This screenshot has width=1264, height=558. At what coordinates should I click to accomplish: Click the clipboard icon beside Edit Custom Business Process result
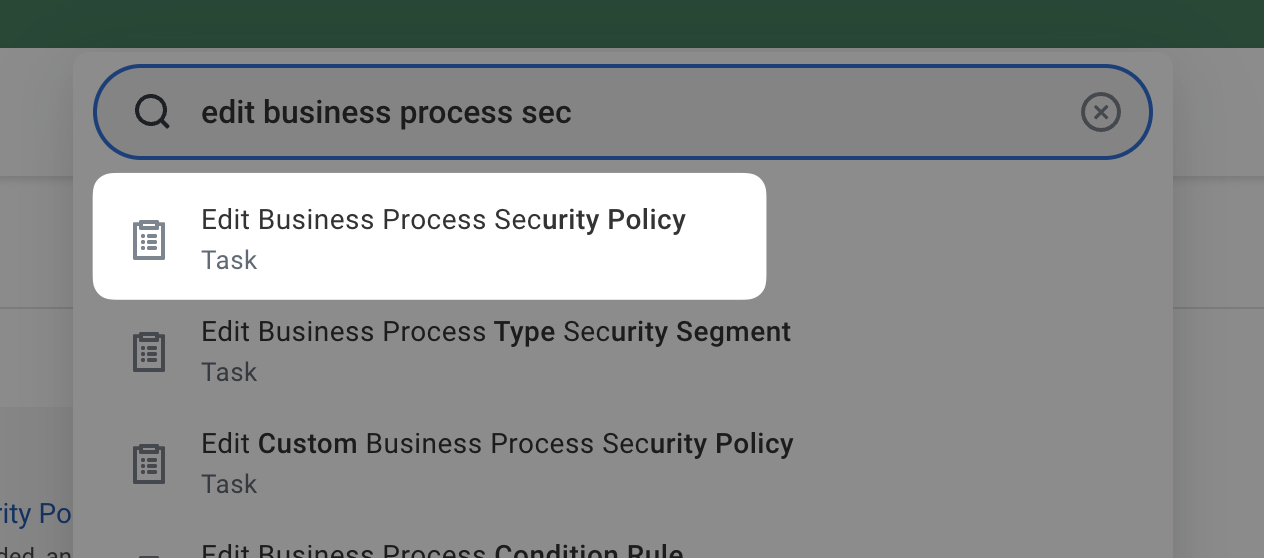tap(149, 464)
